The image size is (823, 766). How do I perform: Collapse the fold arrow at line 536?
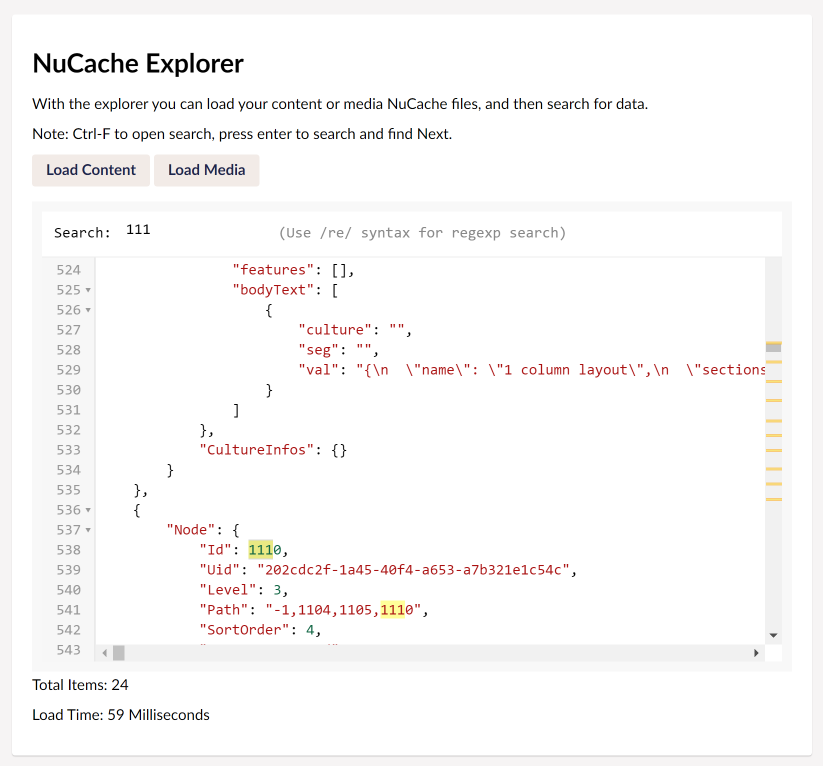click(88, 510)
